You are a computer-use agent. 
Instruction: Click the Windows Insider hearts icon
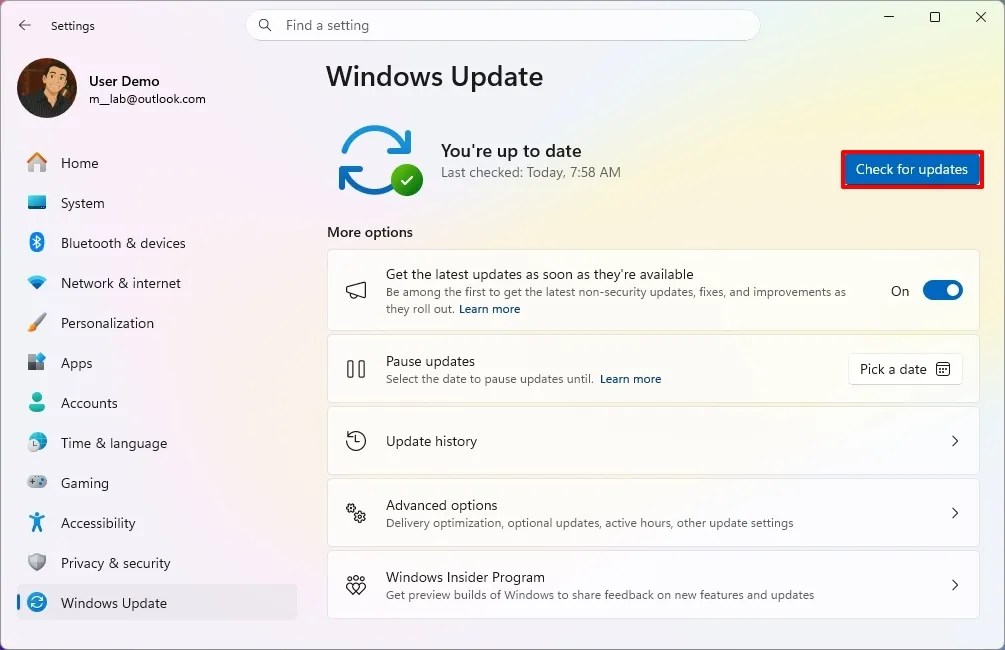(356, 585)
